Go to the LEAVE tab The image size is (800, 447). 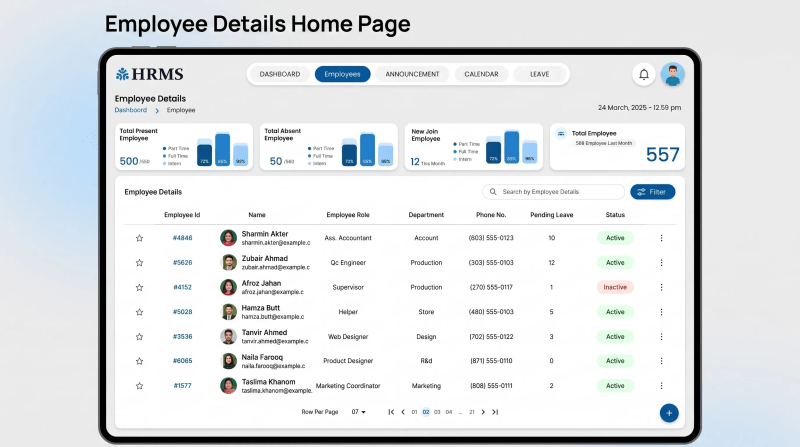pyautogui.click(x=539, y=74)
